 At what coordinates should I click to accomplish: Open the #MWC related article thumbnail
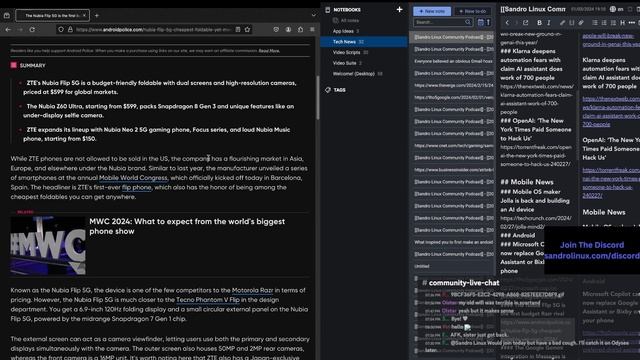(x=48, y=245)
